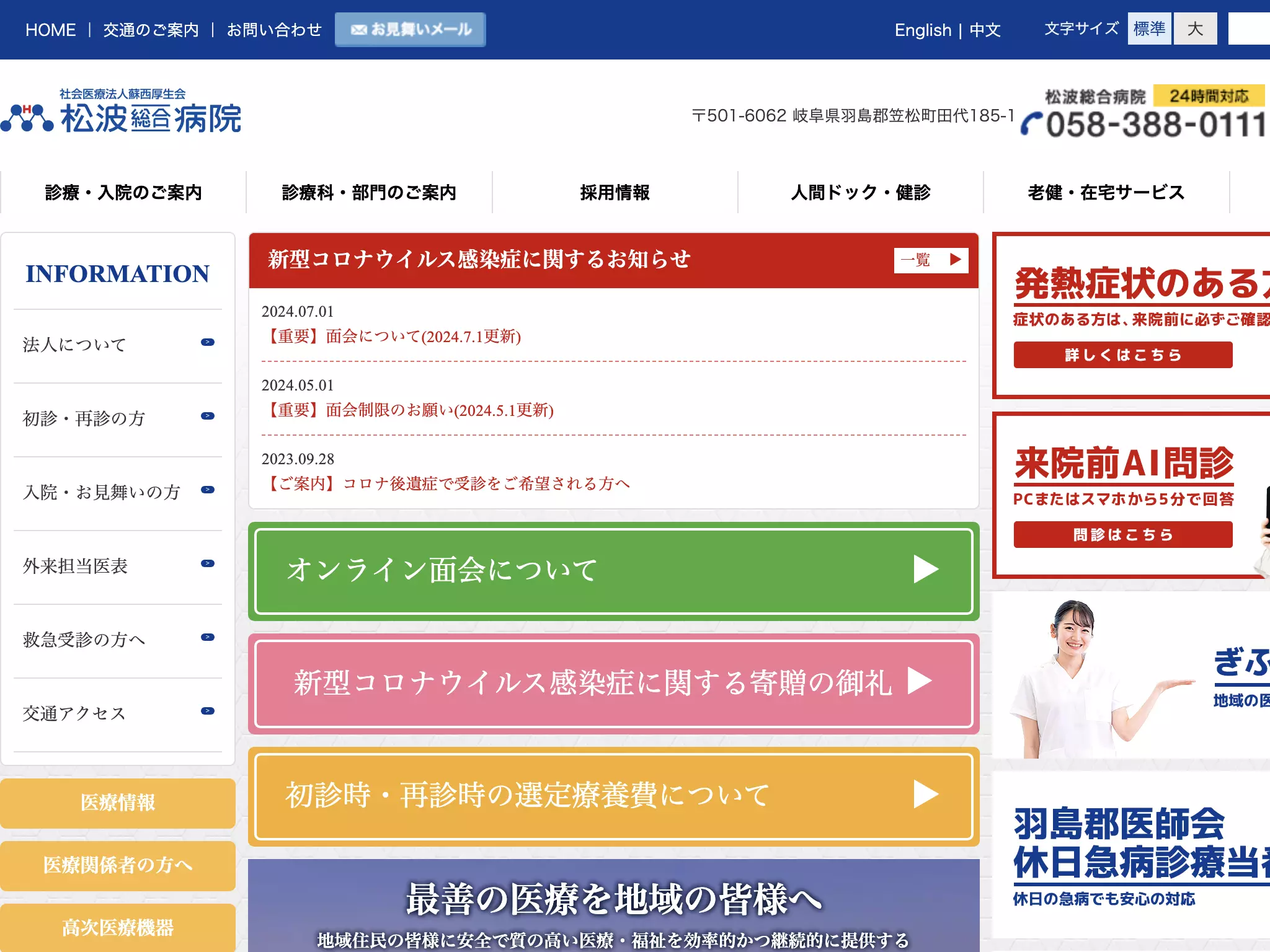Click arrow icon next to 救急受診の方へ
The image size is (1270, 952).
pos(208,637)
